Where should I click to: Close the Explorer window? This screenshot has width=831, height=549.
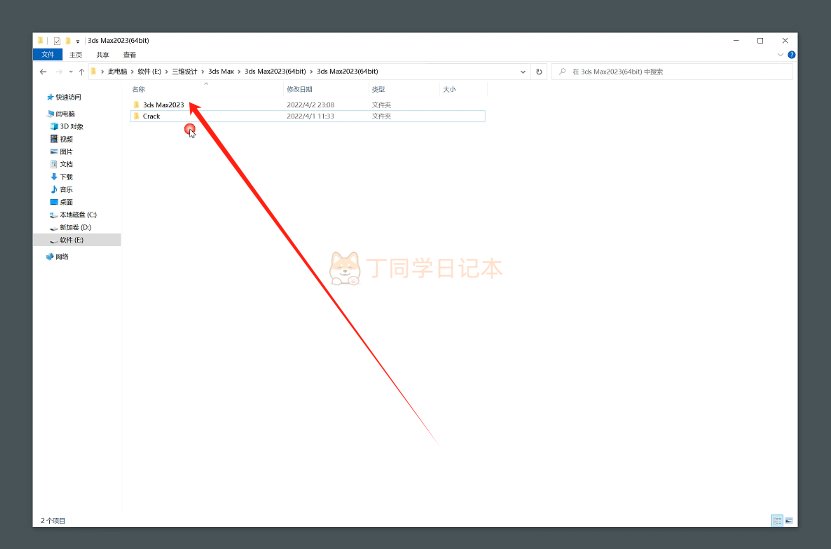click(x=785, y=41)
